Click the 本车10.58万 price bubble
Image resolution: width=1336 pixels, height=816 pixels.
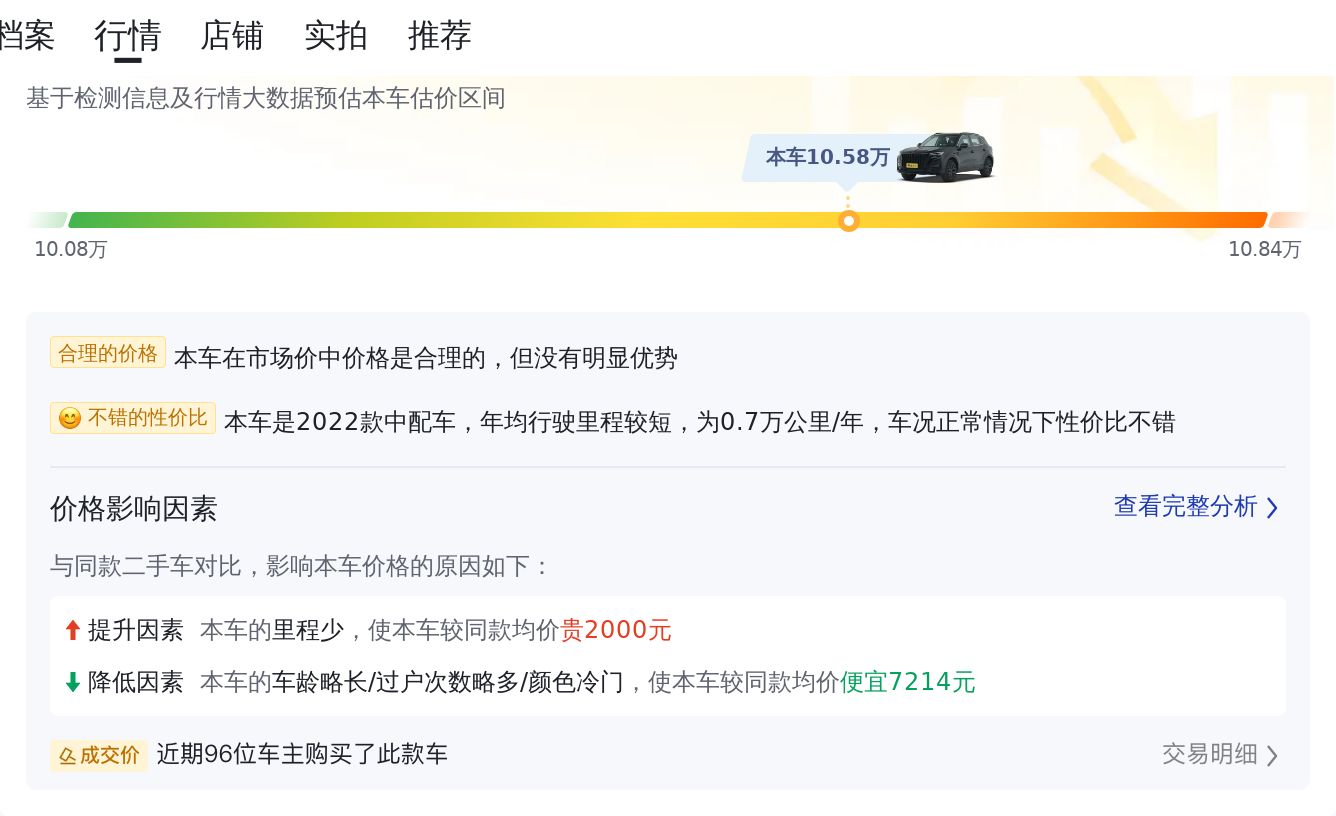[x=828, y=157]
